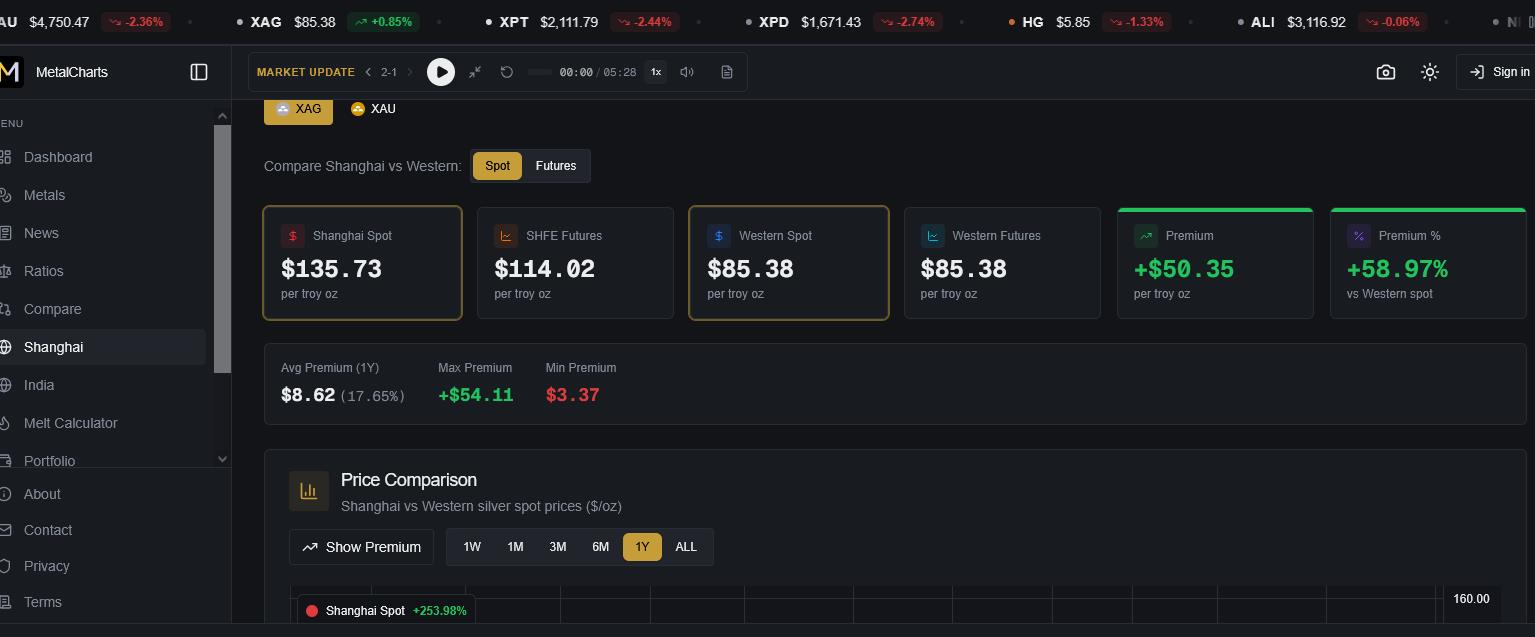The image size is (1535, 637).
Task: Click the XAG ticker in top bar
Action: [x=328, y=22]
